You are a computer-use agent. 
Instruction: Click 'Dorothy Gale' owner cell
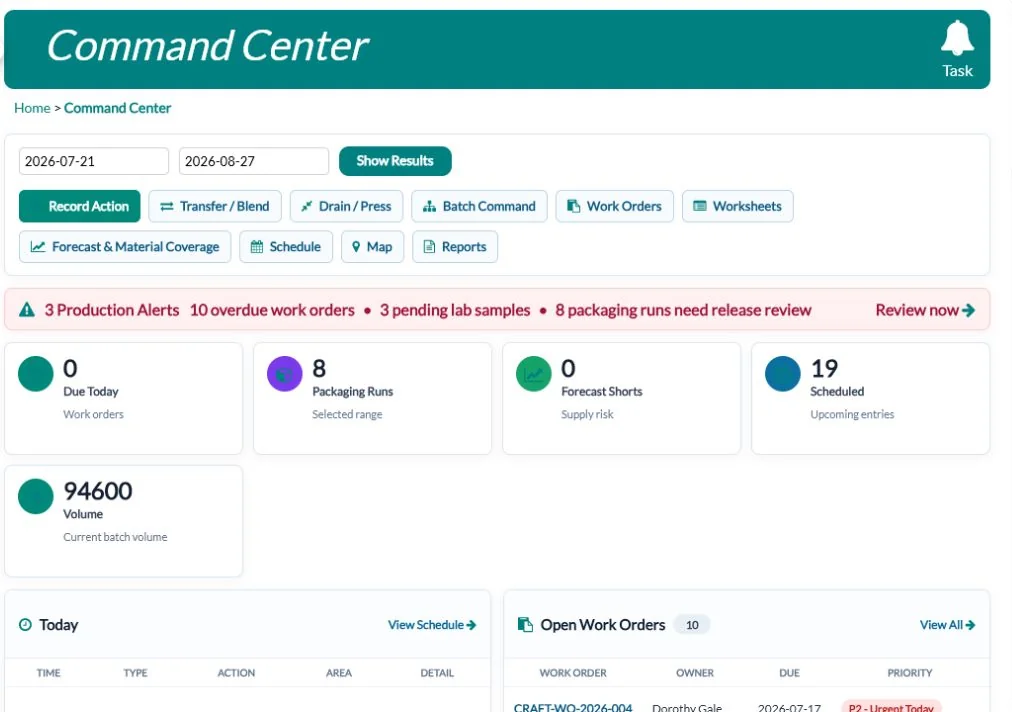click(687, 707)
